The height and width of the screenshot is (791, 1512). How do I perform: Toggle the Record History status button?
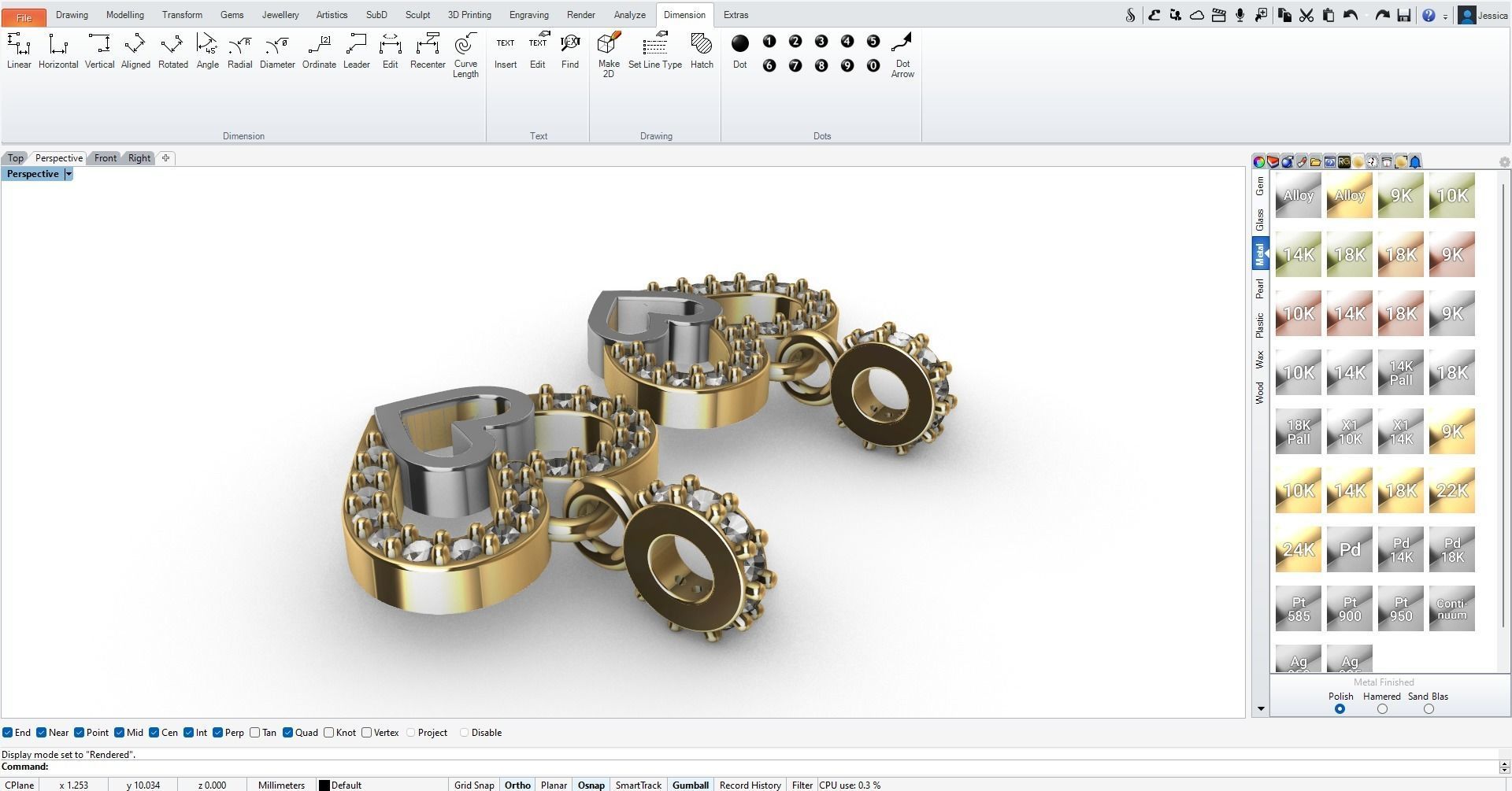pyautogui.click(x=750, y=785)
